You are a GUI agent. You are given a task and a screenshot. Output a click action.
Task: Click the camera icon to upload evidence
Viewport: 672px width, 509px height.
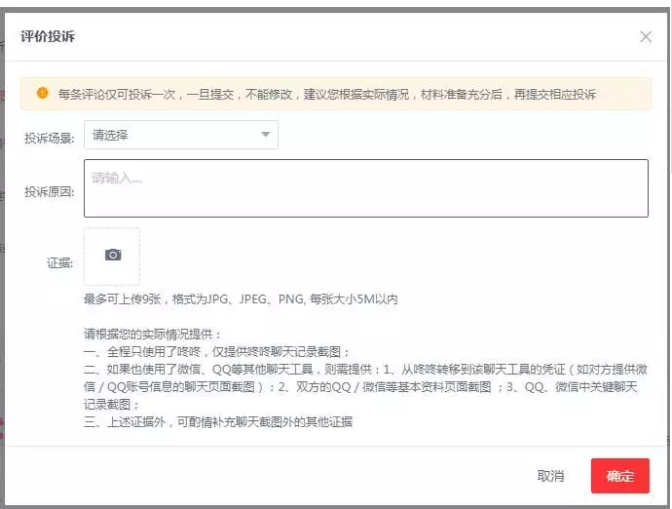coord(113,255)
